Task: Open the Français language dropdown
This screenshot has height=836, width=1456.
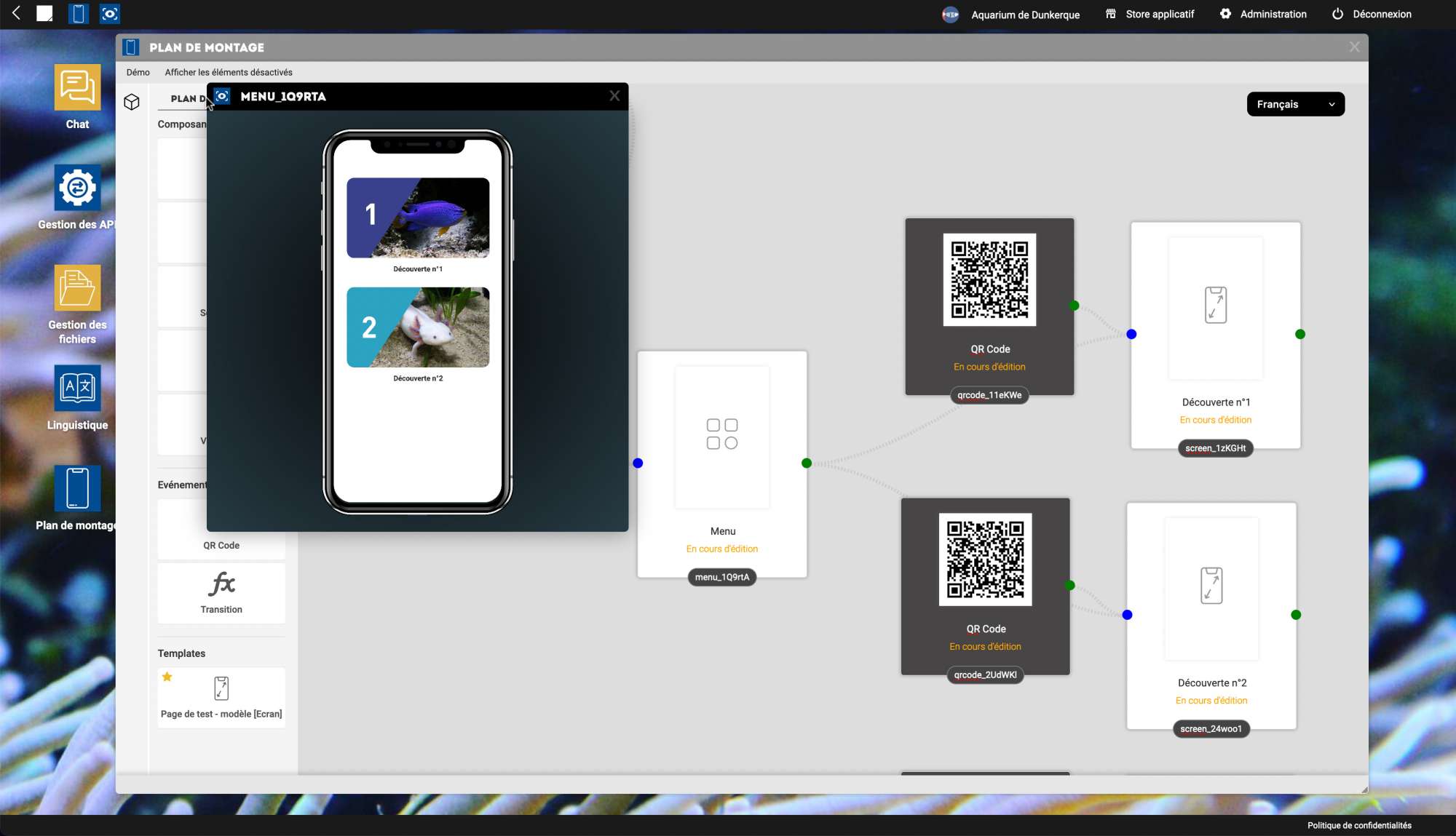Action: coord(1295,104)
